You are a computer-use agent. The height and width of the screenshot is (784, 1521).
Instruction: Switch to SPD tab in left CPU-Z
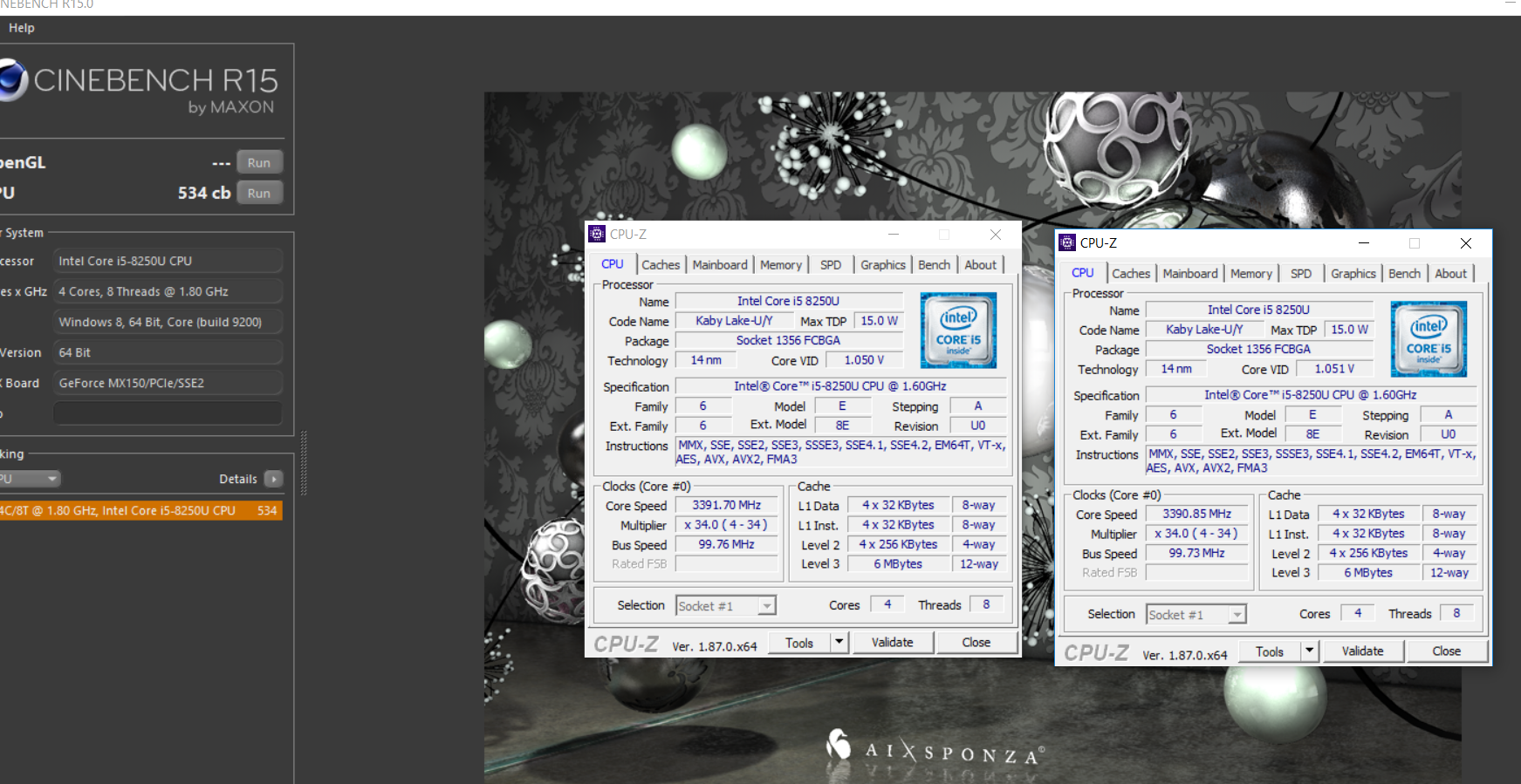point(831,265)
